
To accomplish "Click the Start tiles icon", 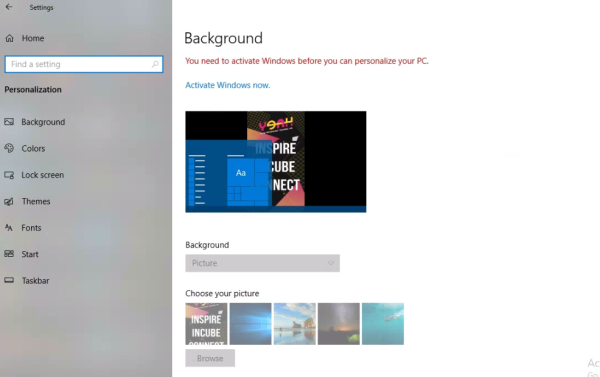I will 9,254.
